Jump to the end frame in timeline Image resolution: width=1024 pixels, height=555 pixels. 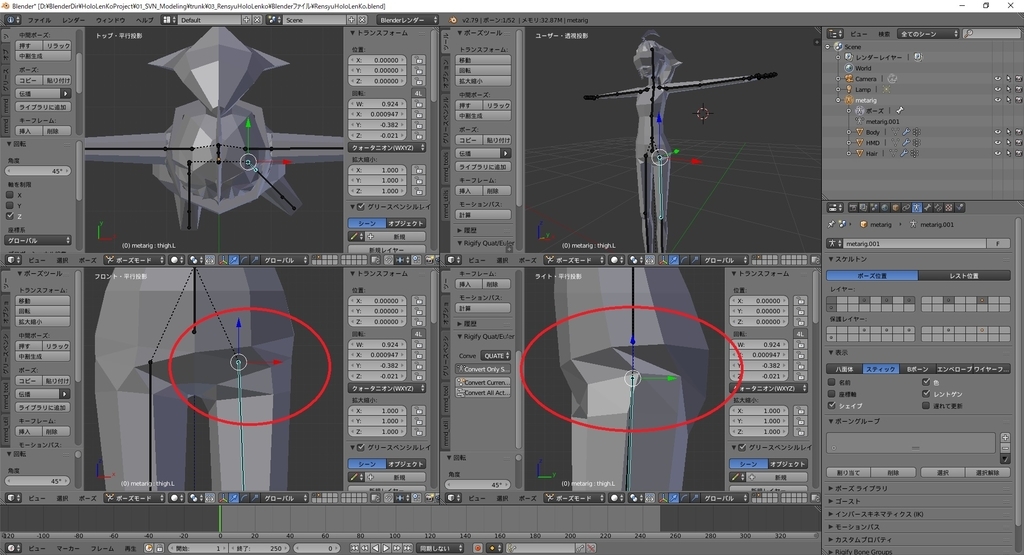(x=408, y=548)
